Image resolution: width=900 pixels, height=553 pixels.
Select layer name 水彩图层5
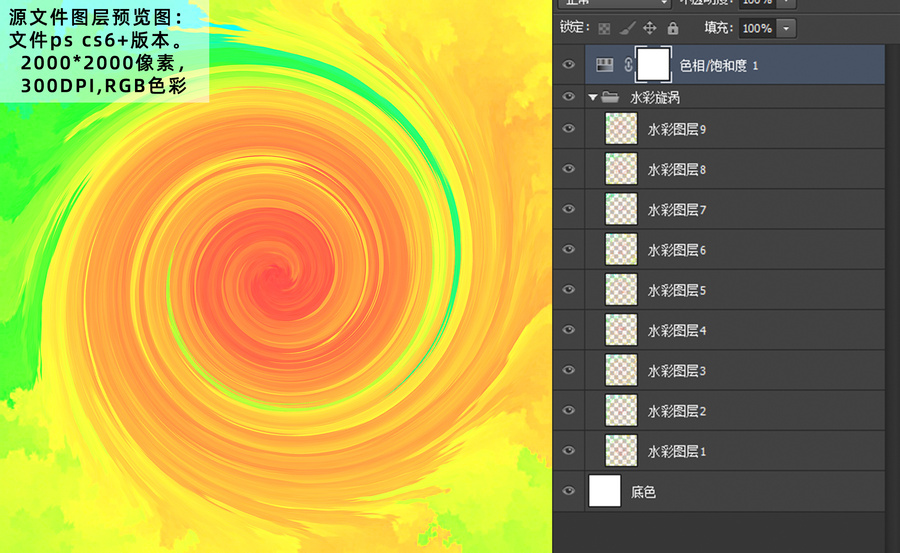pos(677,290)
